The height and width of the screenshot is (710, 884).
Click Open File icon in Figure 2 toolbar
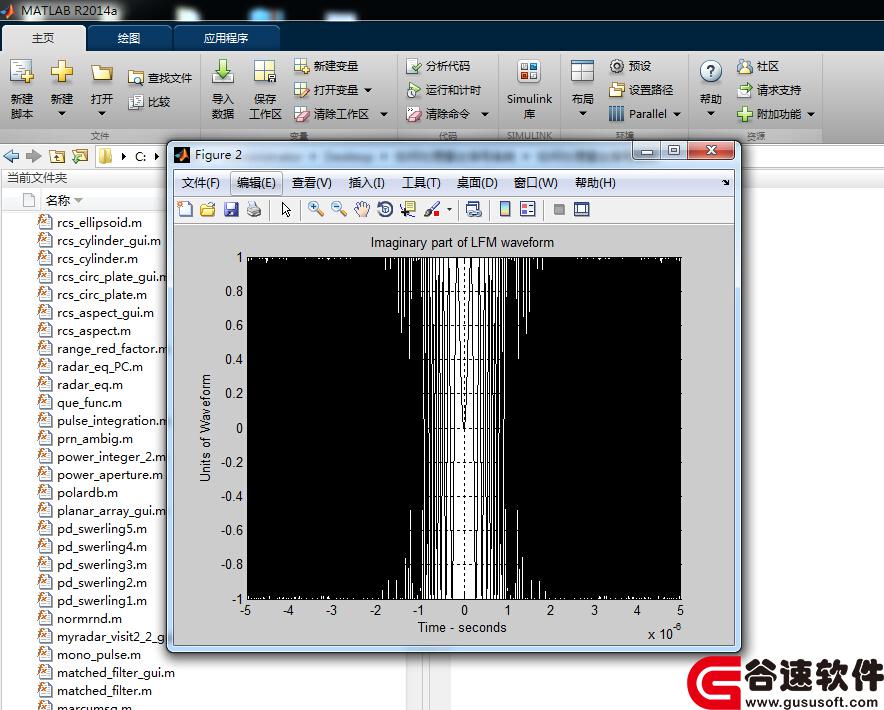[207, 210]
